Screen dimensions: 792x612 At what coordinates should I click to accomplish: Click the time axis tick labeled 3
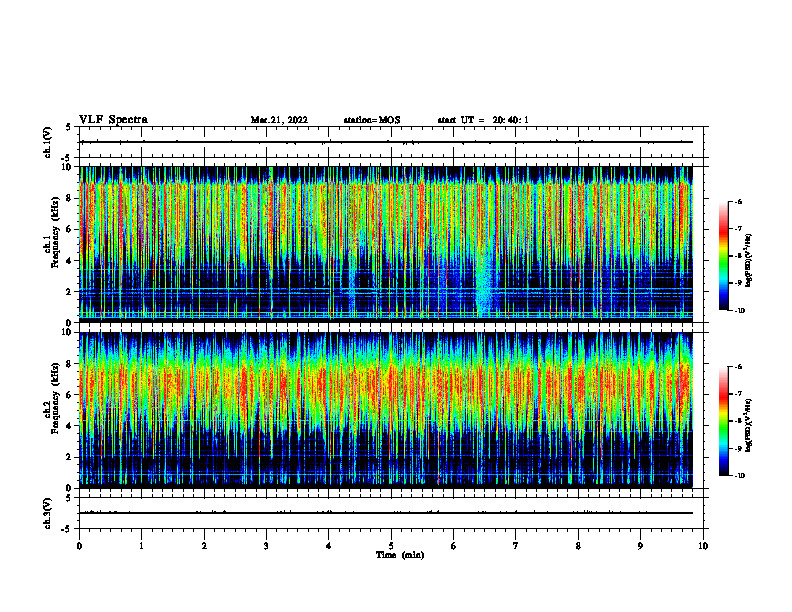pos(266,546)
